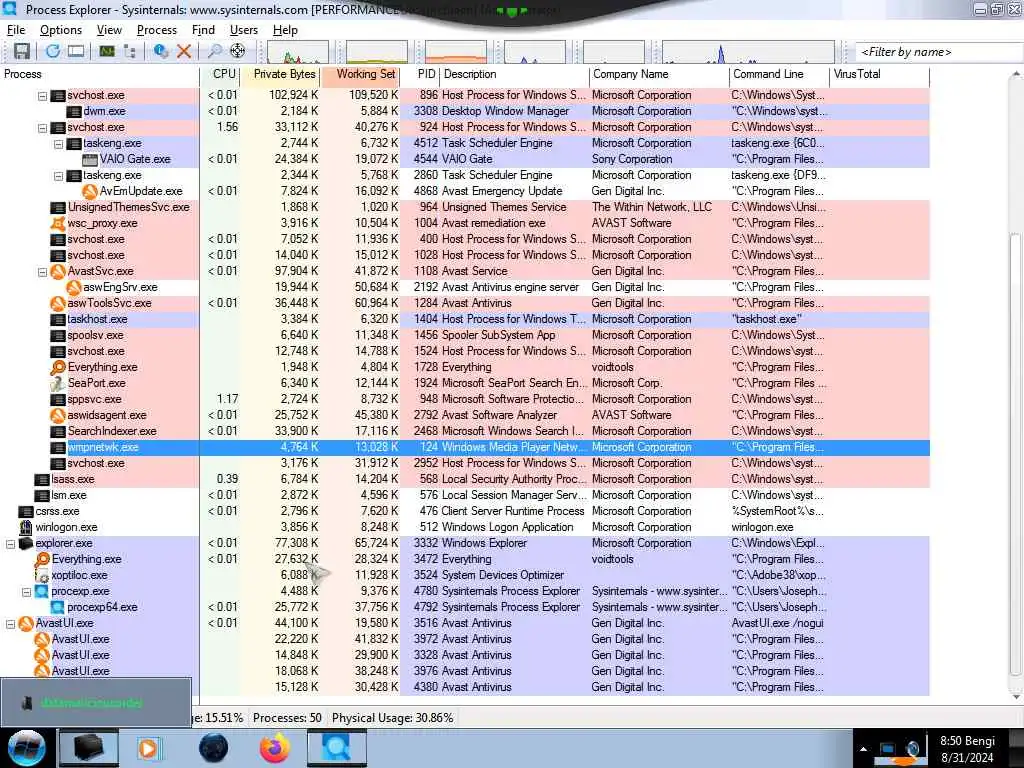Select the dwm.exe process row

coord(465,111)
